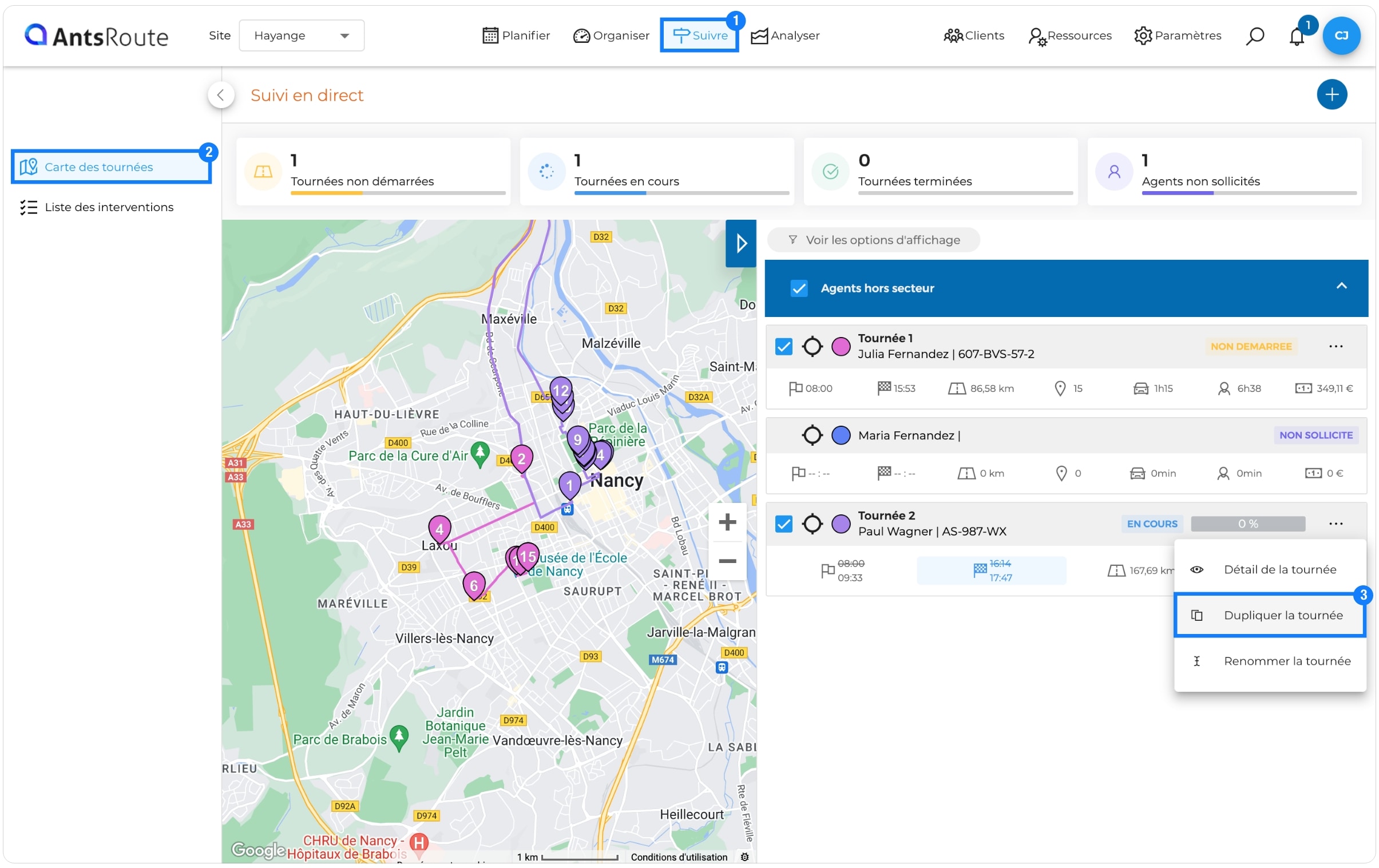Image resolution: width=1379 pixels, height=868 pixels.
Task: Open Paramètres settings
Action: tap(1178, 35)
